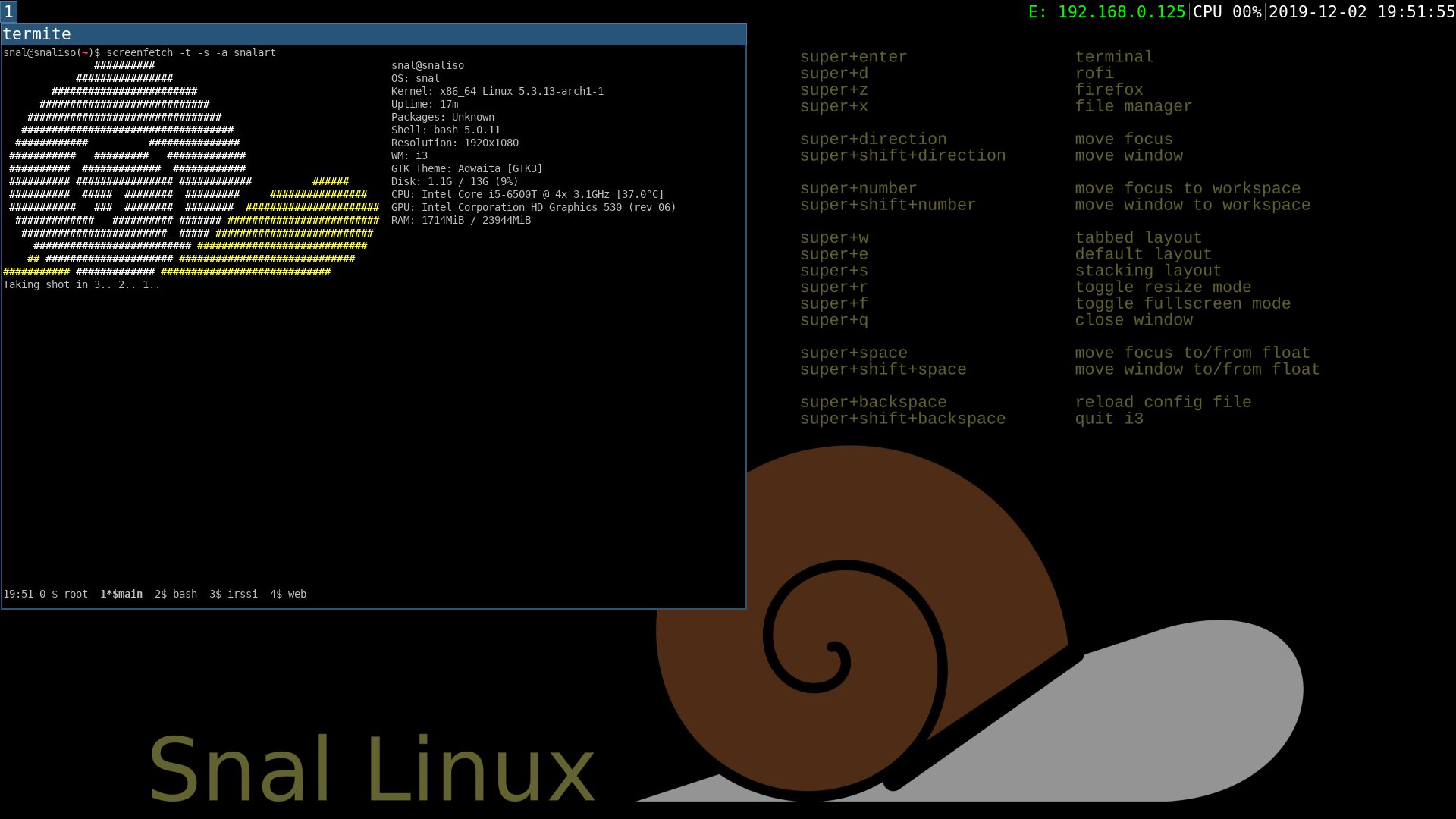Click the 'Kernel: x86_64 Linux' line
The width and height of the screenshot is (1456, 819).
pos(497,91)
